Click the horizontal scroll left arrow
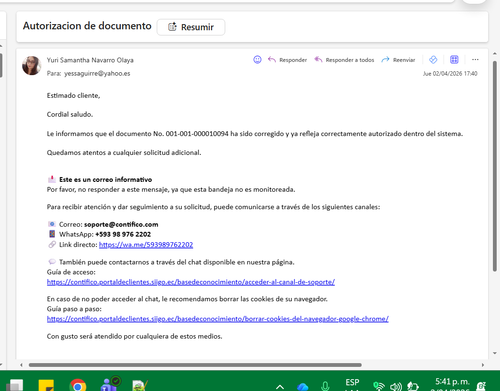The height and width of the screenshot is (391, 500). point(21,365)
